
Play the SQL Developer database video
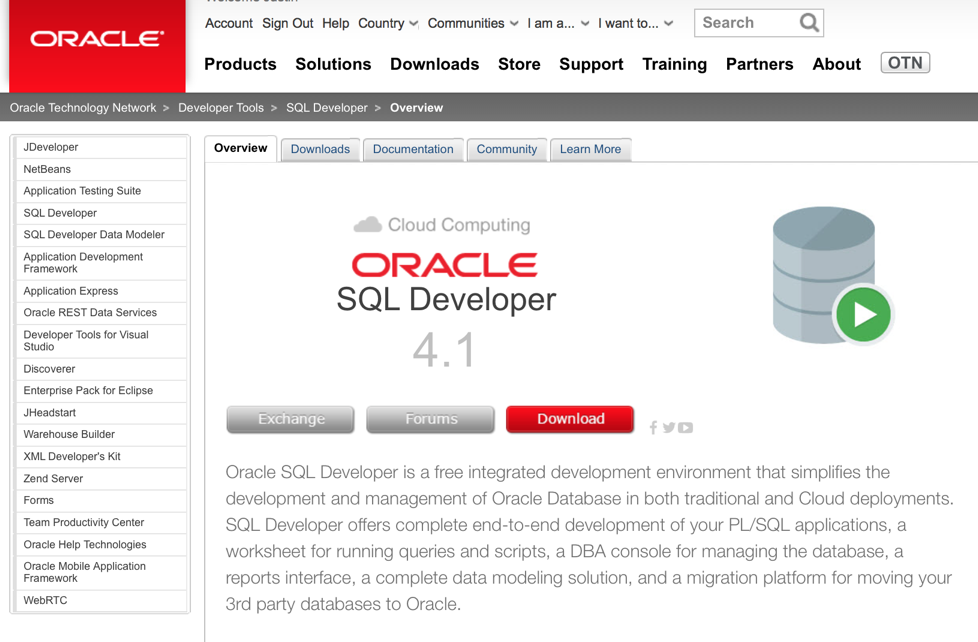coord(864,314)
